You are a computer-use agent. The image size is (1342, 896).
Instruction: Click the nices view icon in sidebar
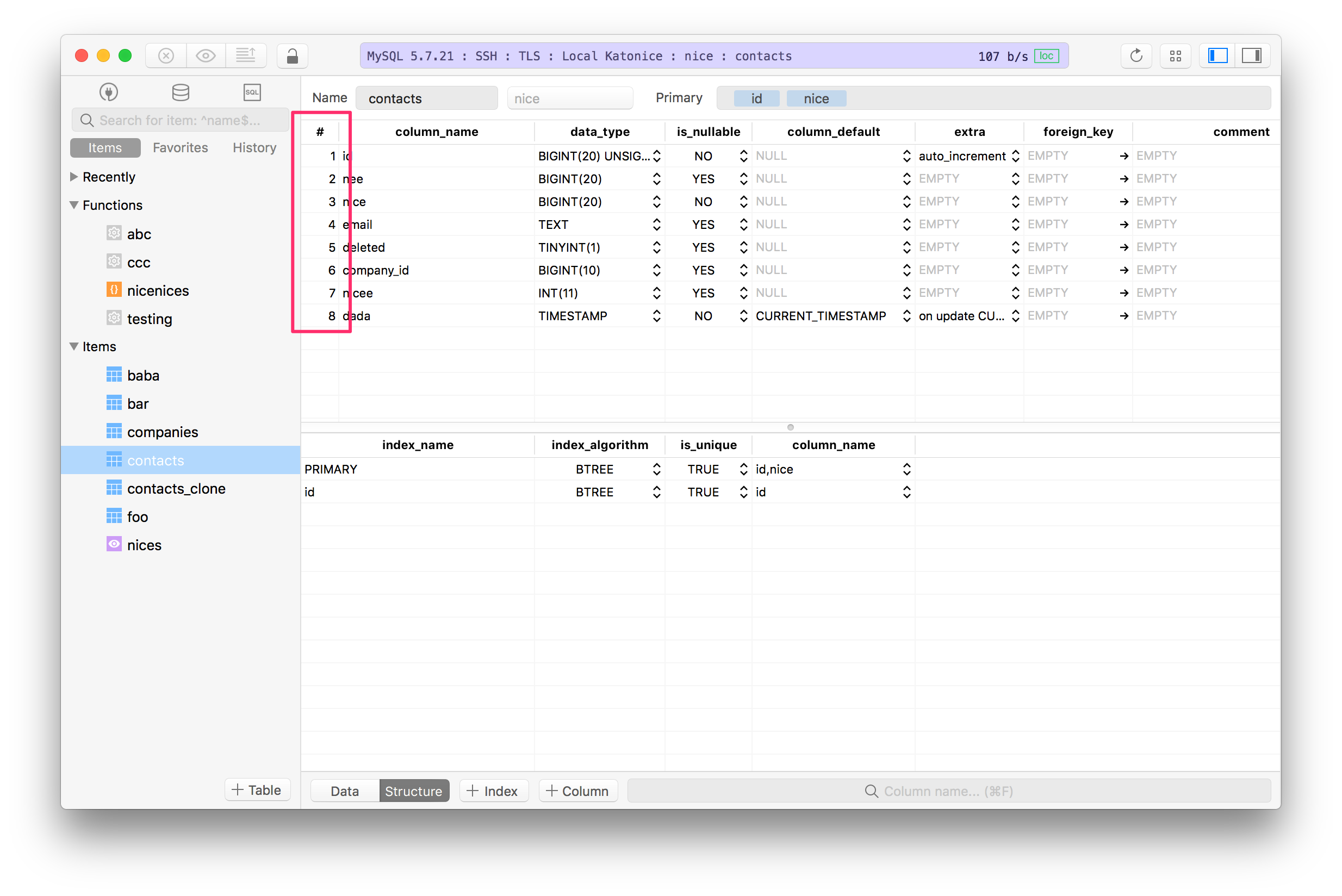coord(114,544)
